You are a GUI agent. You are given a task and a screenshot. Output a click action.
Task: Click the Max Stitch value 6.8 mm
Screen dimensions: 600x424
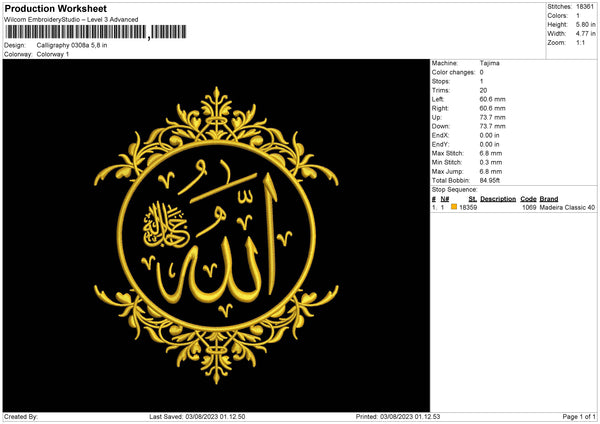tap(491, 153)
